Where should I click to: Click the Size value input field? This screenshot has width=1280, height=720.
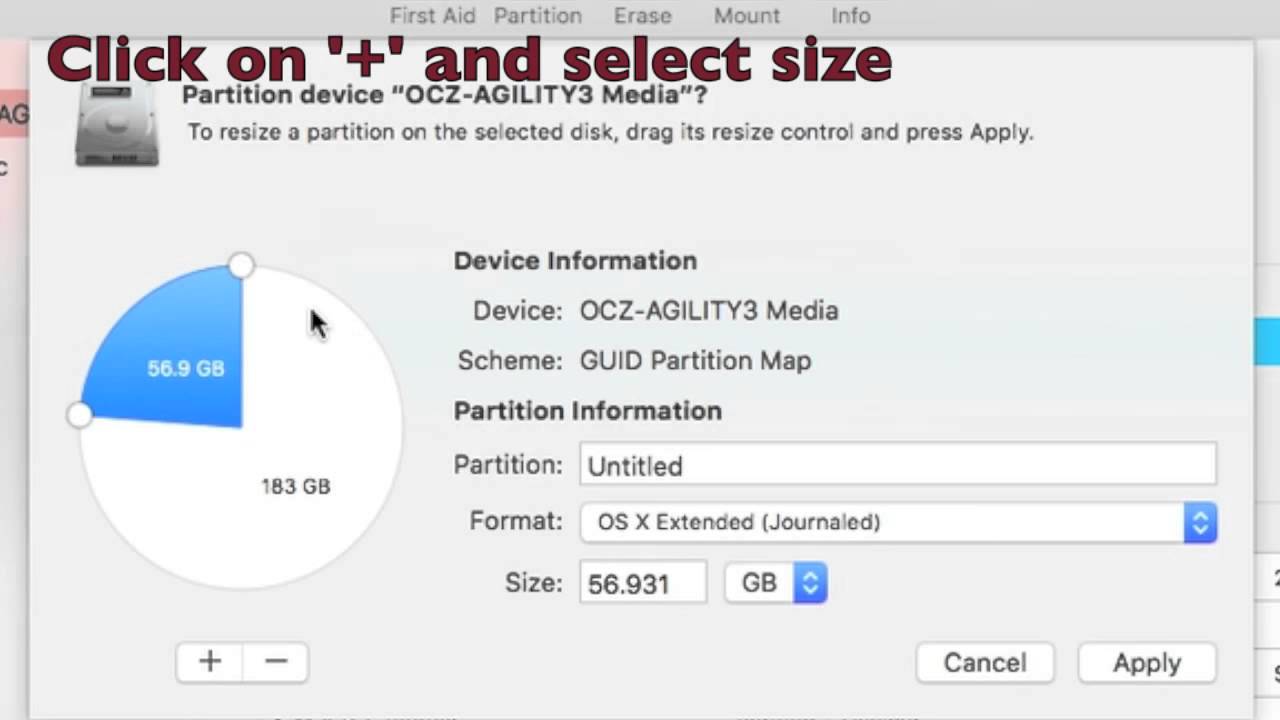point(642,583)
